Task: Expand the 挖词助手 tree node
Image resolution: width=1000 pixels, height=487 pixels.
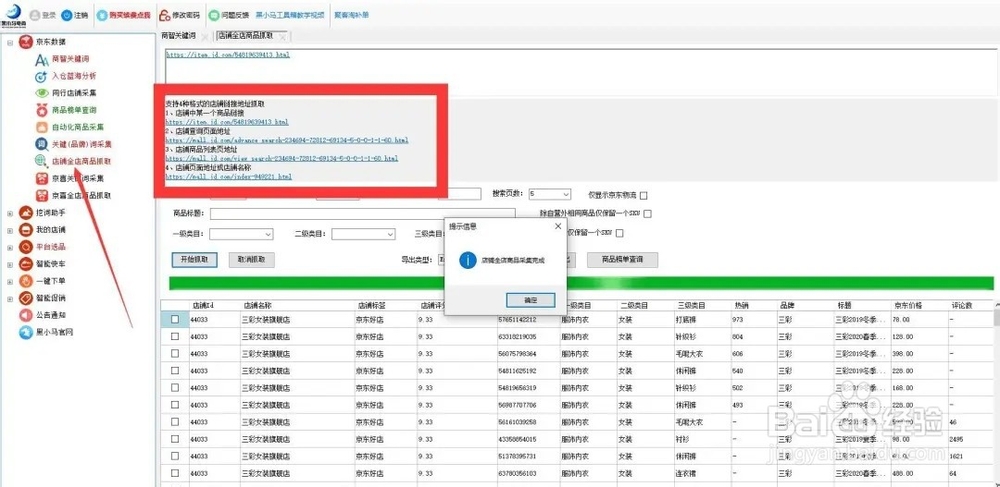Action: click(10, 213)
